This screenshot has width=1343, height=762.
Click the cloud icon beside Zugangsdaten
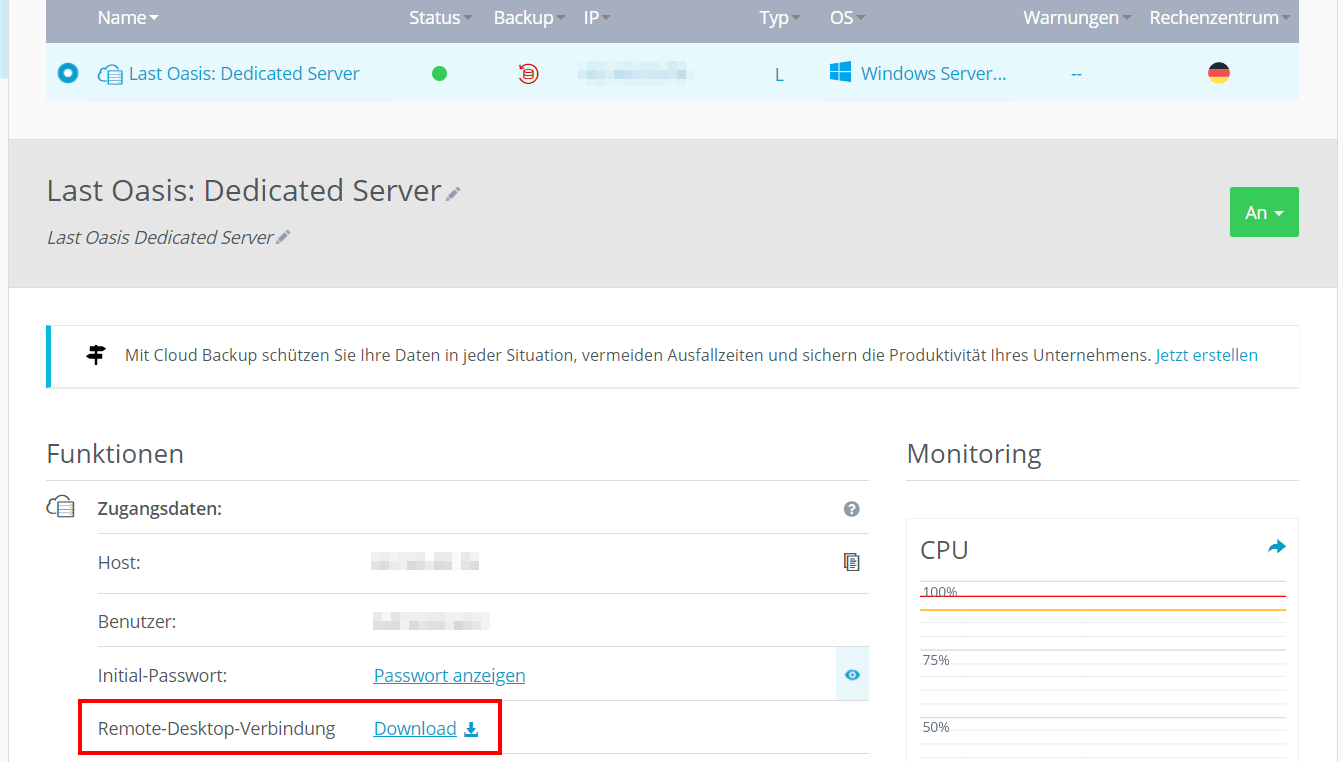pos(61,507)
